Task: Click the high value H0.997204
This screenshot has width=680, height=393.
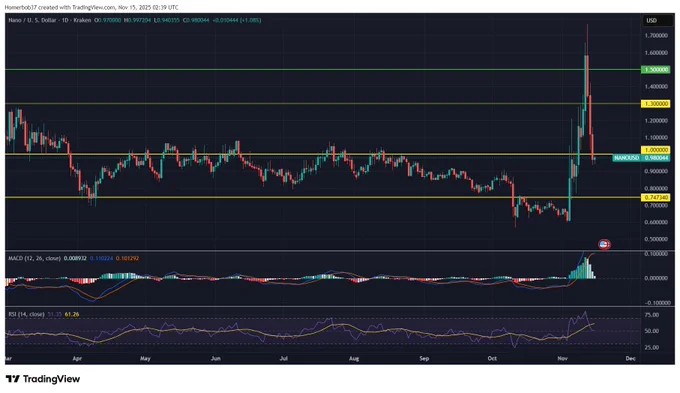Action: tap(137, 20)
